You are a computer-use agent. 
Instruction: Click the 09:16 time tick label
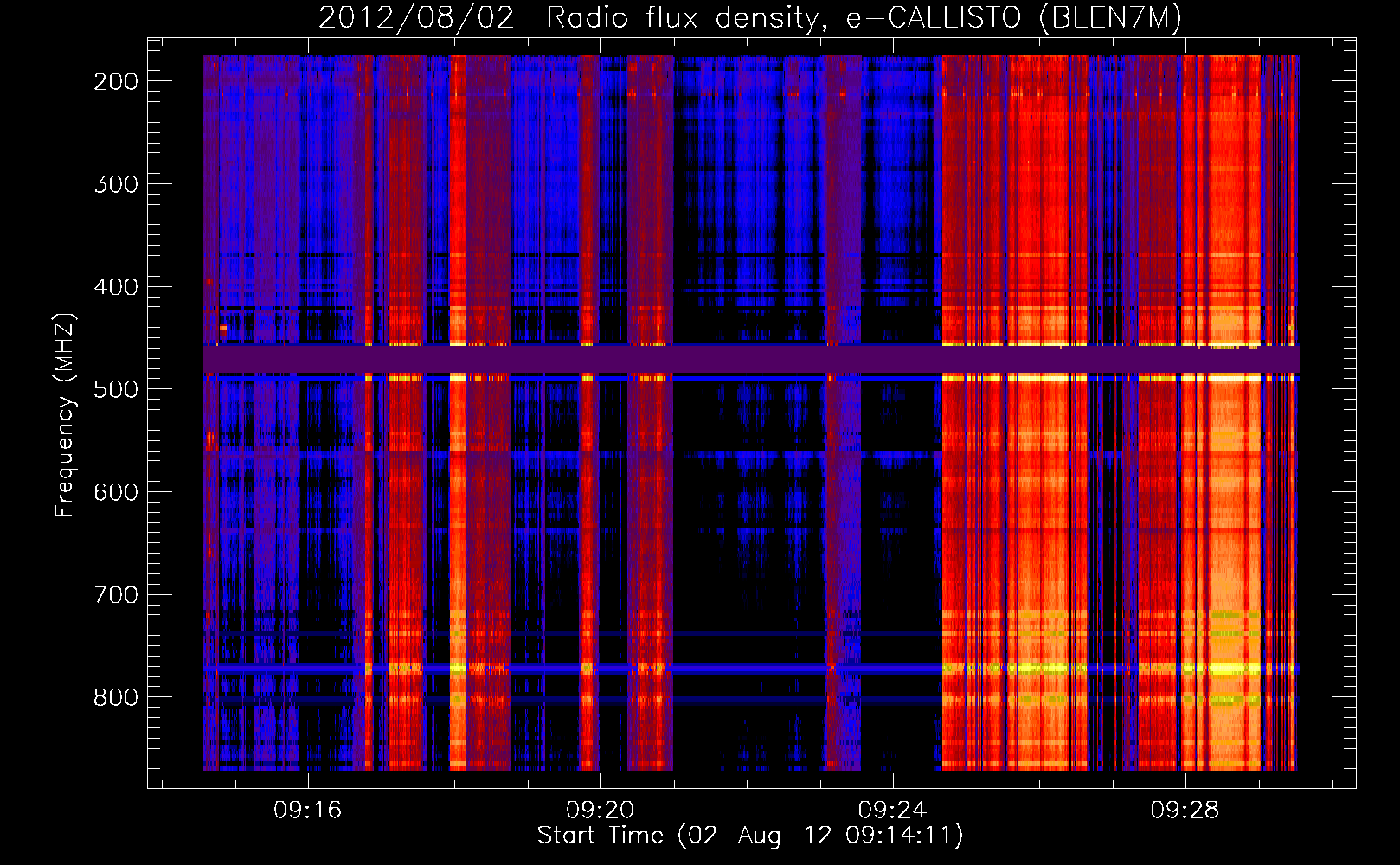308,811
